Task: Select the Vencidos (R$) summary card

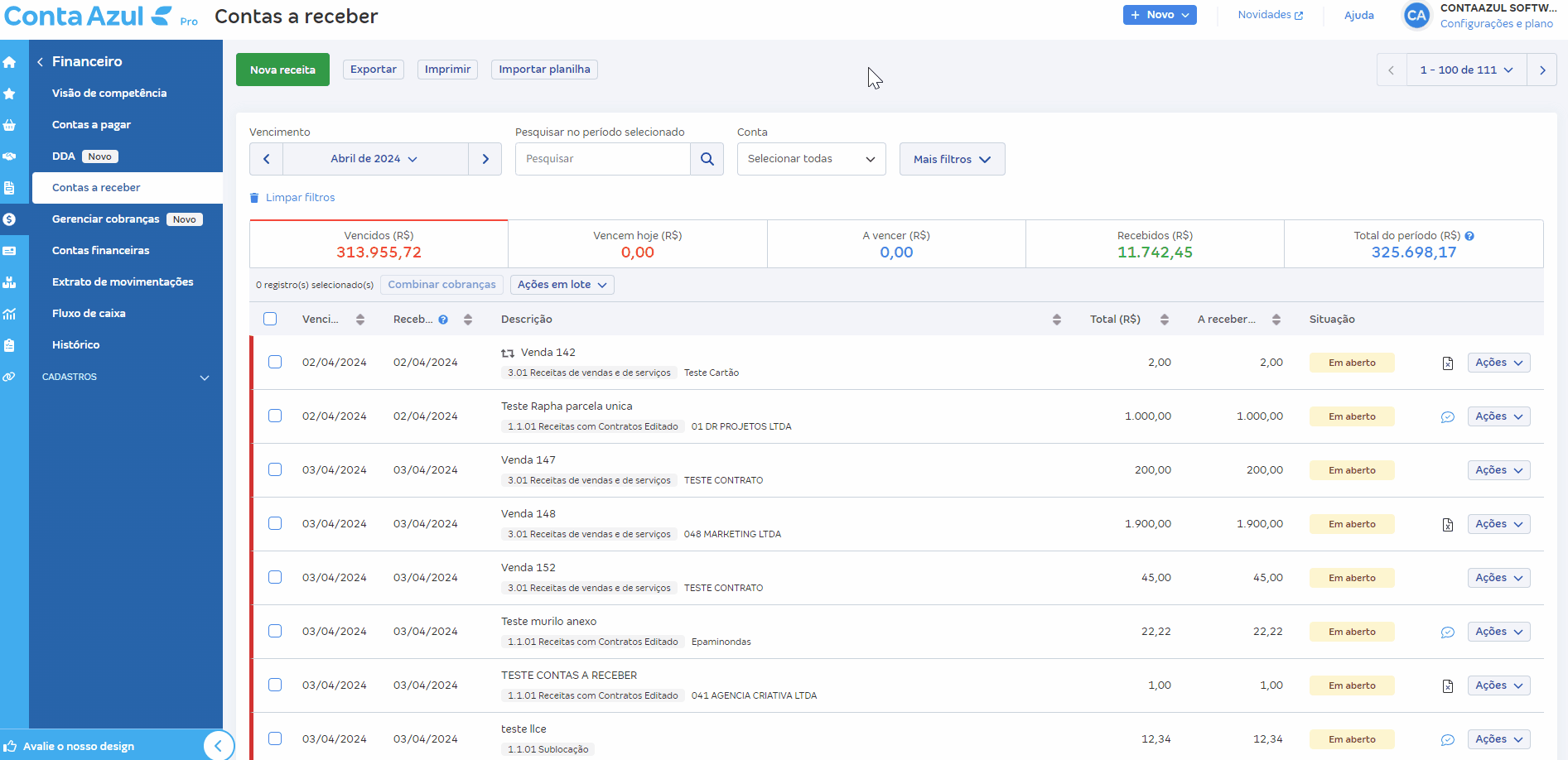Action: [x=379, y=244]
